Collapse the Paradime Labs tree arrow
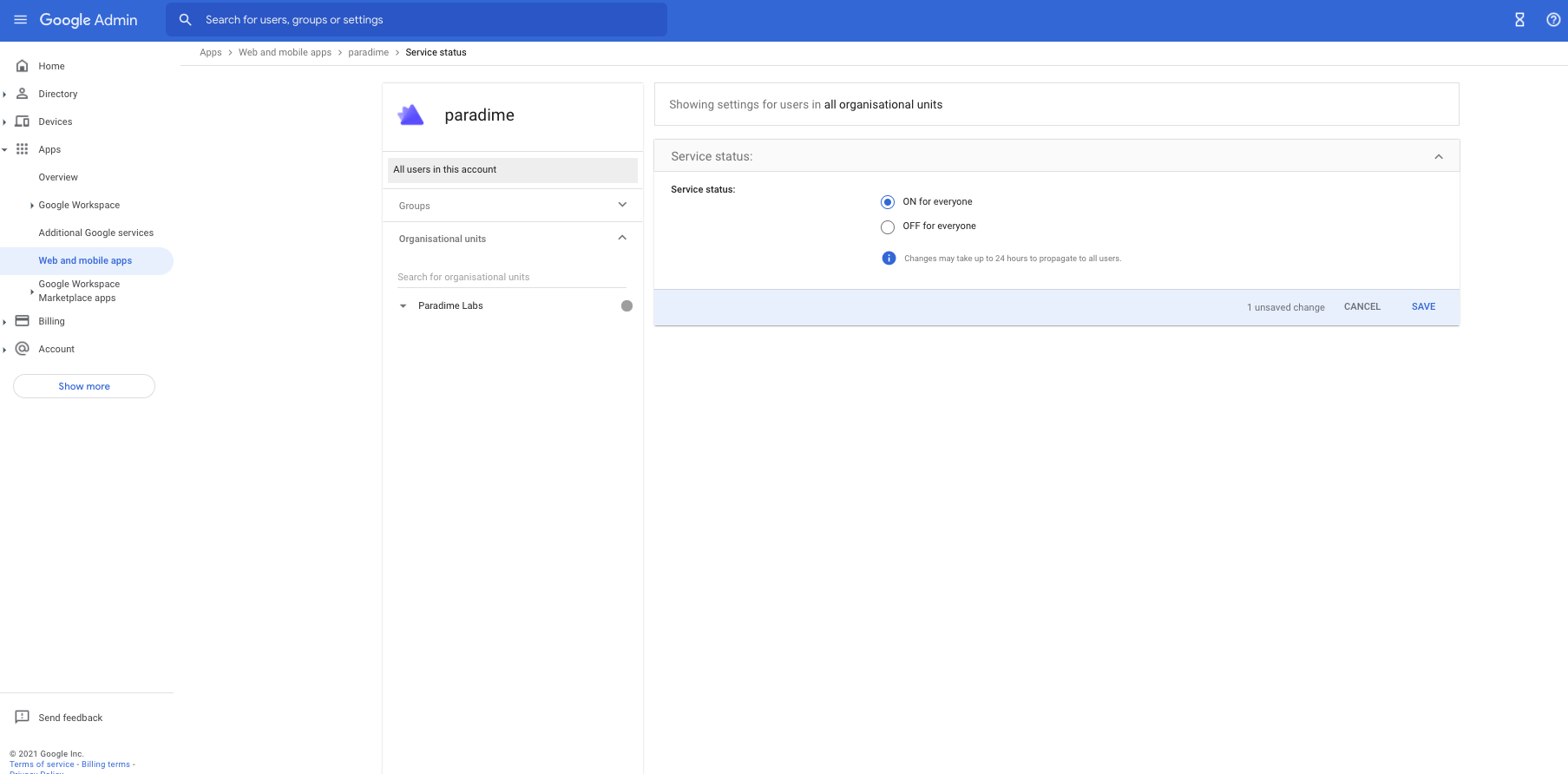The image size is (1568, 774). [x=403, y=306]
